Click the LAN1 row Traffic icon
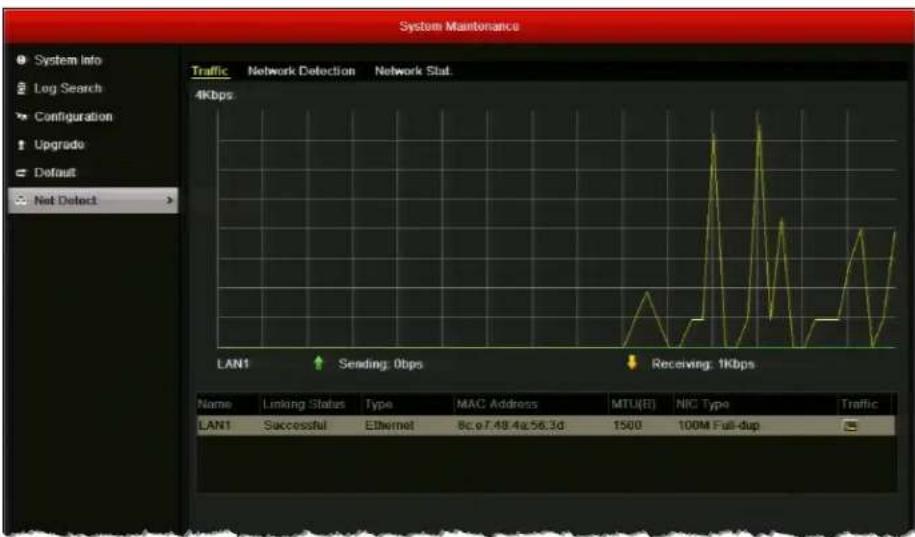The width and height of the screenshot is (915, 537). (x=850, y=426)
